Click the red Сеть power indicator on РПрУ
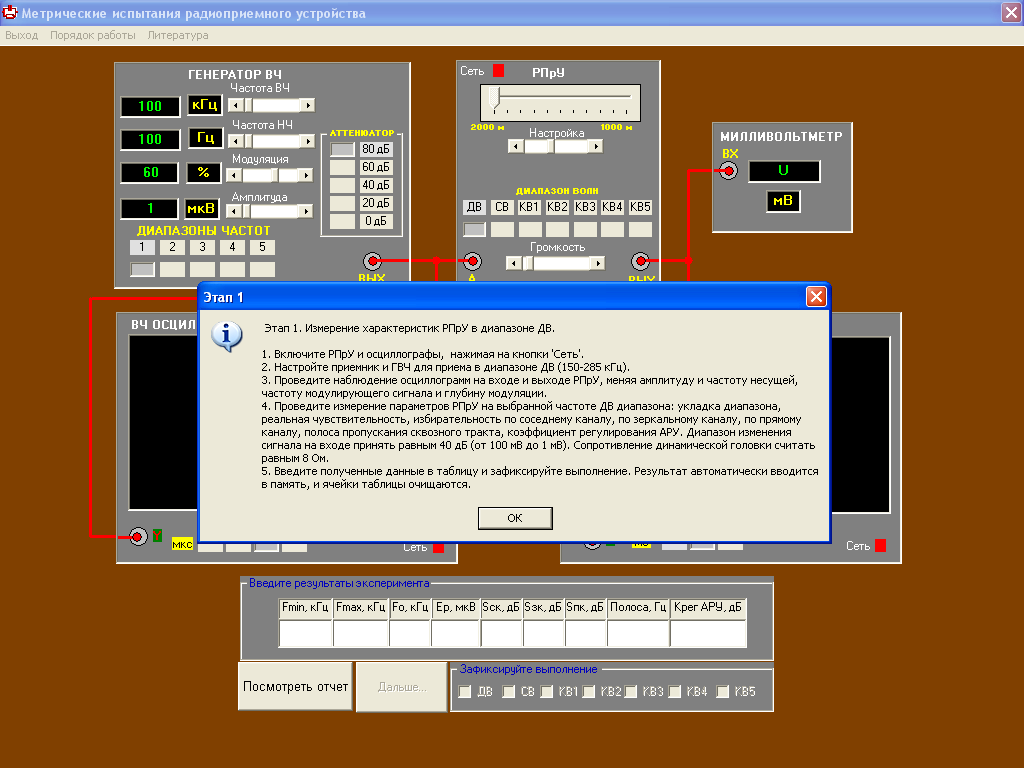Viewport: 1024px width, 768px height. pyautogui.click(x=498, y=71)
